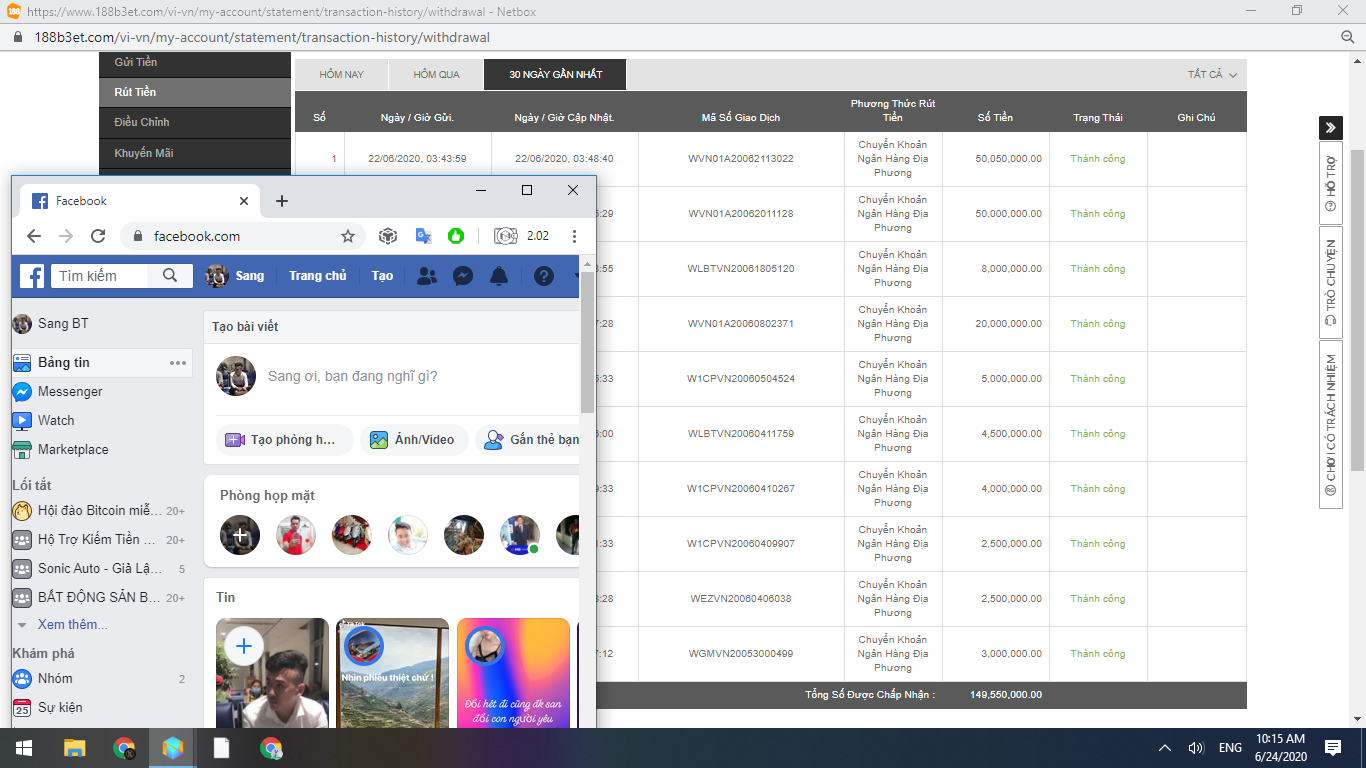Open Trò Chuyện chat side tab
1366x768 pixels.
[1331, 282]
